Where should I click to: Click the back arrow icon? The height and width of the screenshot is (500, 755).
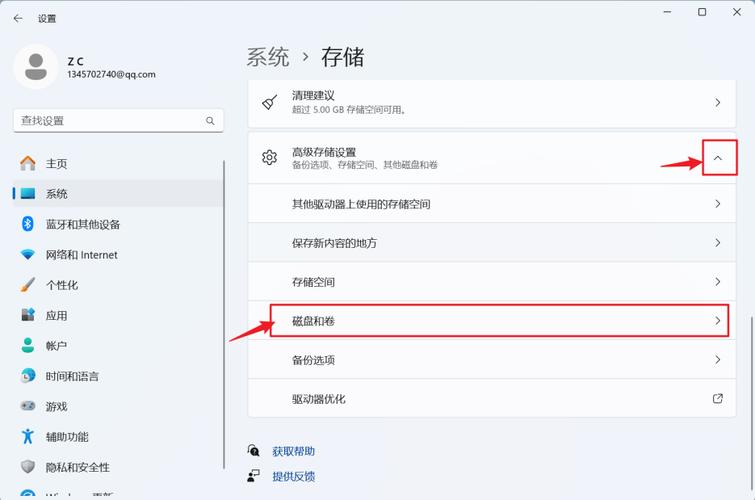click(18, 18)
